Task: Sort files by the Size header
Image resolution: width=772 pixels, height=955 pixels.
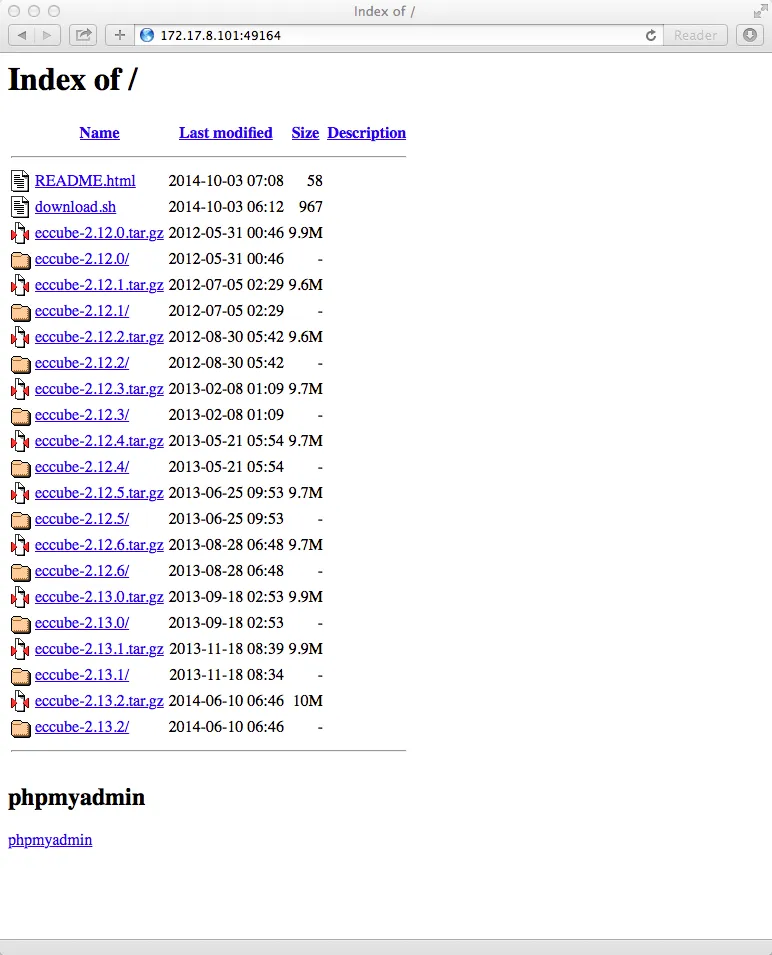Action: pos(305,133)
